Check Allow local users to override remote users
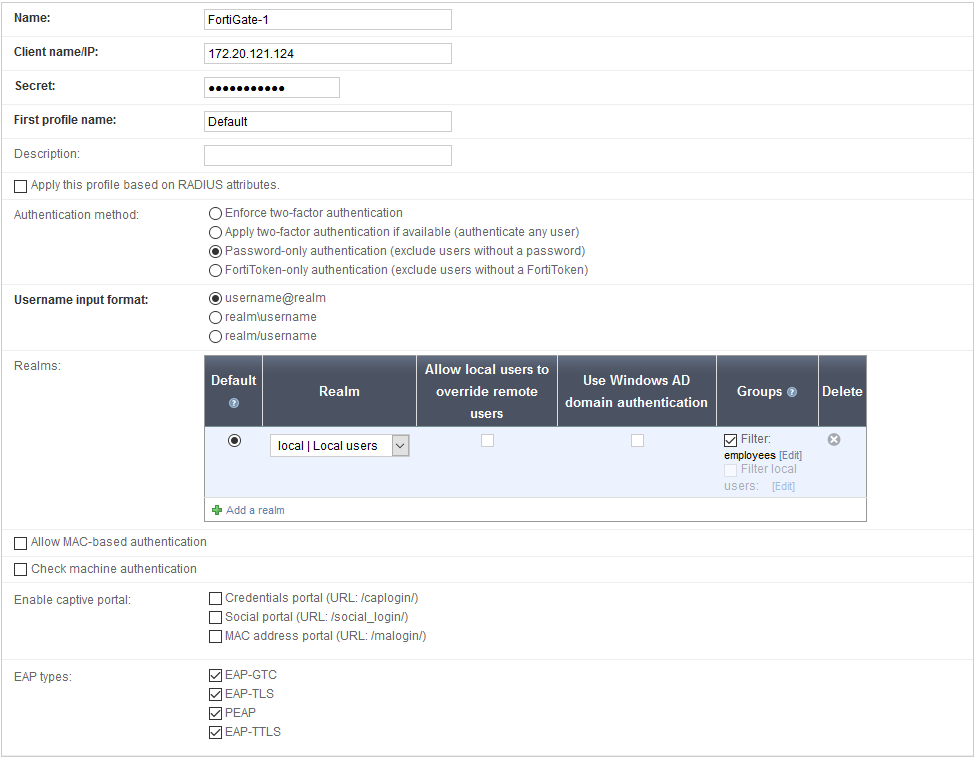The height and width of the screenshot is (760, 977). point(487,440)
